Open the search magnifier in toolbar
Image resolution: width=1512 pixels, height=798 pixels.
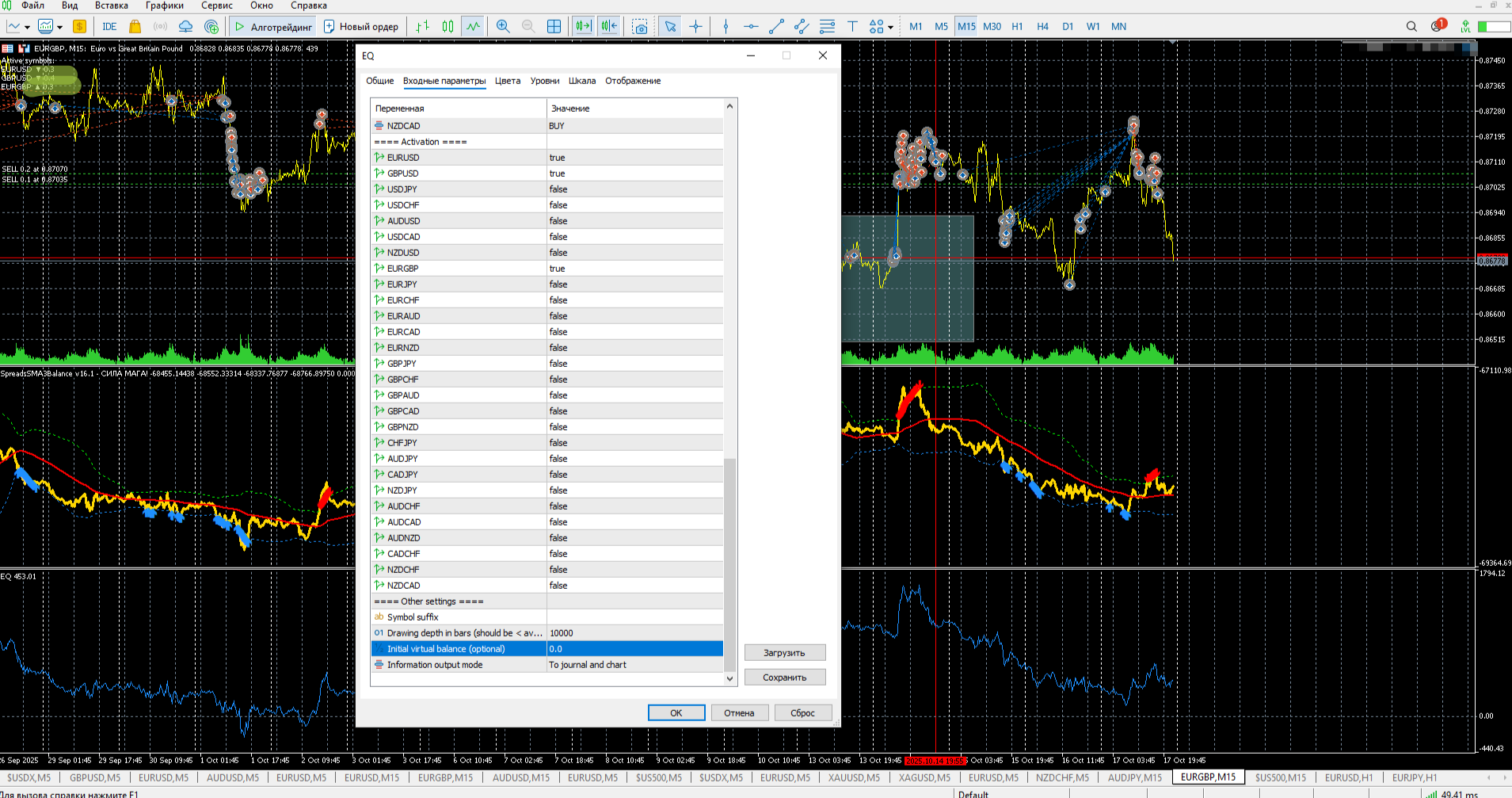click(1411, 26)
